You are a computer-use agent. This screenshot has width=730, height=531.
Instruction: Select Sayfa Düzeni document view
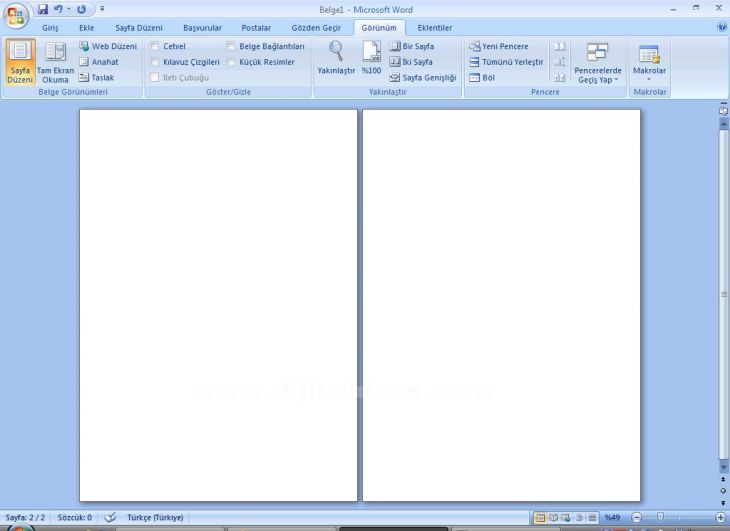(x=20, y=62)
